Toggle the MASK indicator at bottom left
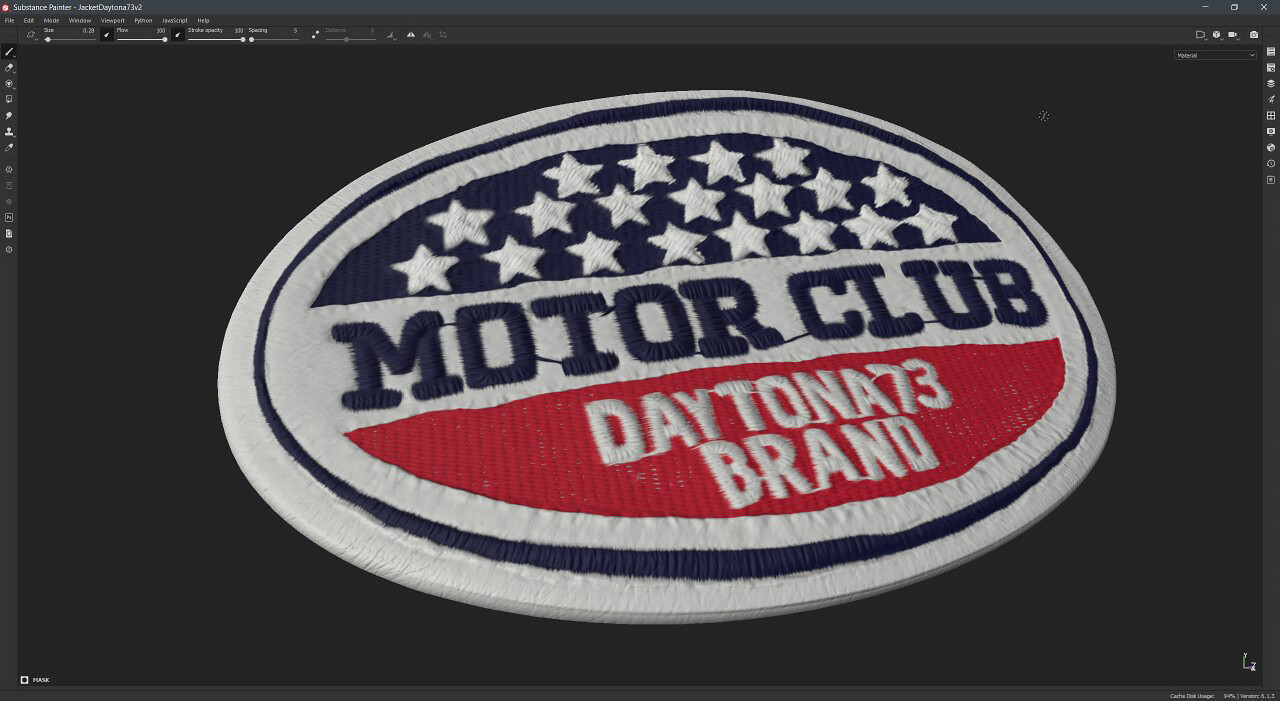The image size is (1280, 701). [x=34, y=680]
